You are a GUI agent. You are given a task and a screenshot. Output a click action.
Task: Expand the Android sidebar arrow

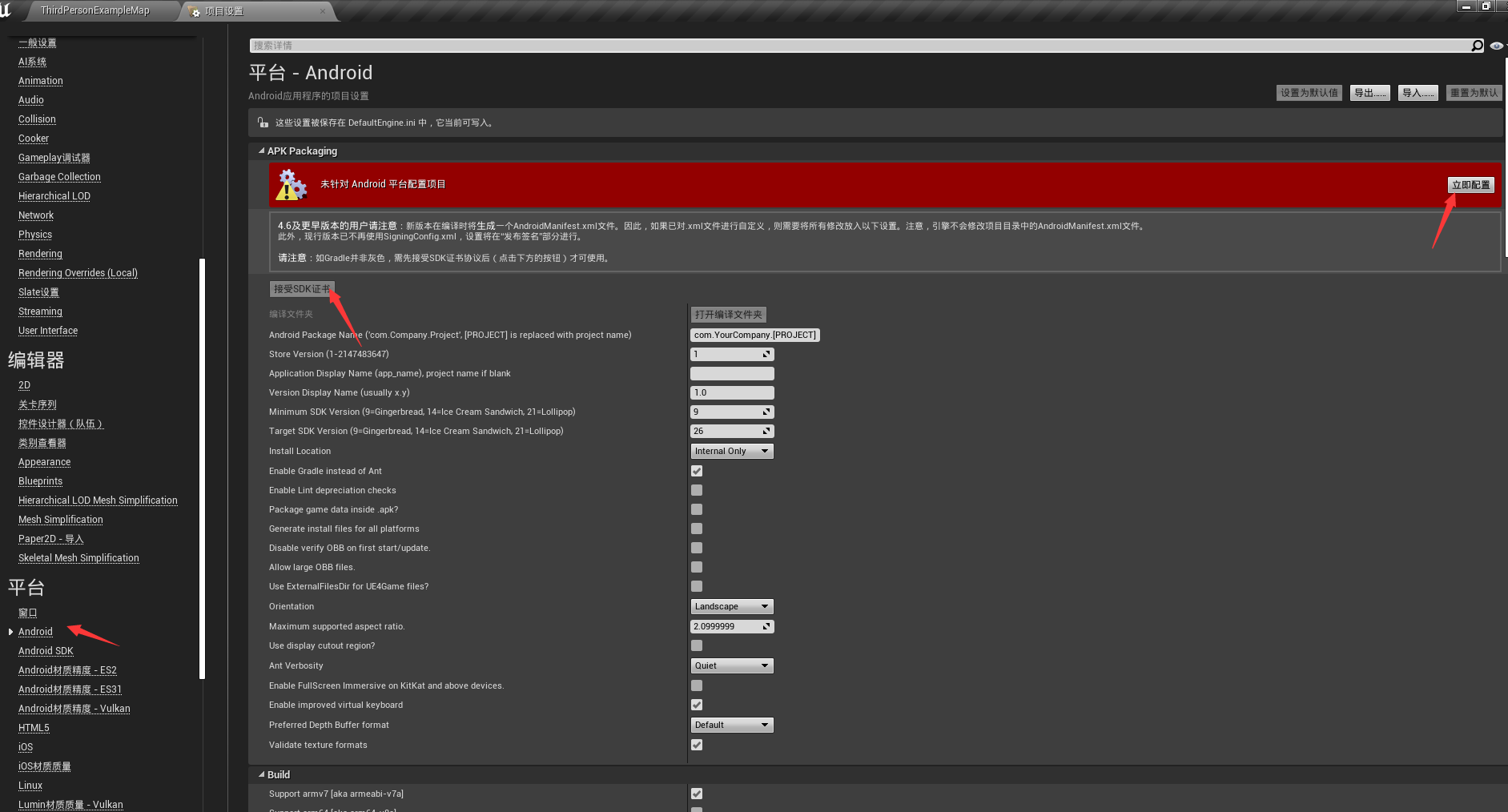pos(10,632)
